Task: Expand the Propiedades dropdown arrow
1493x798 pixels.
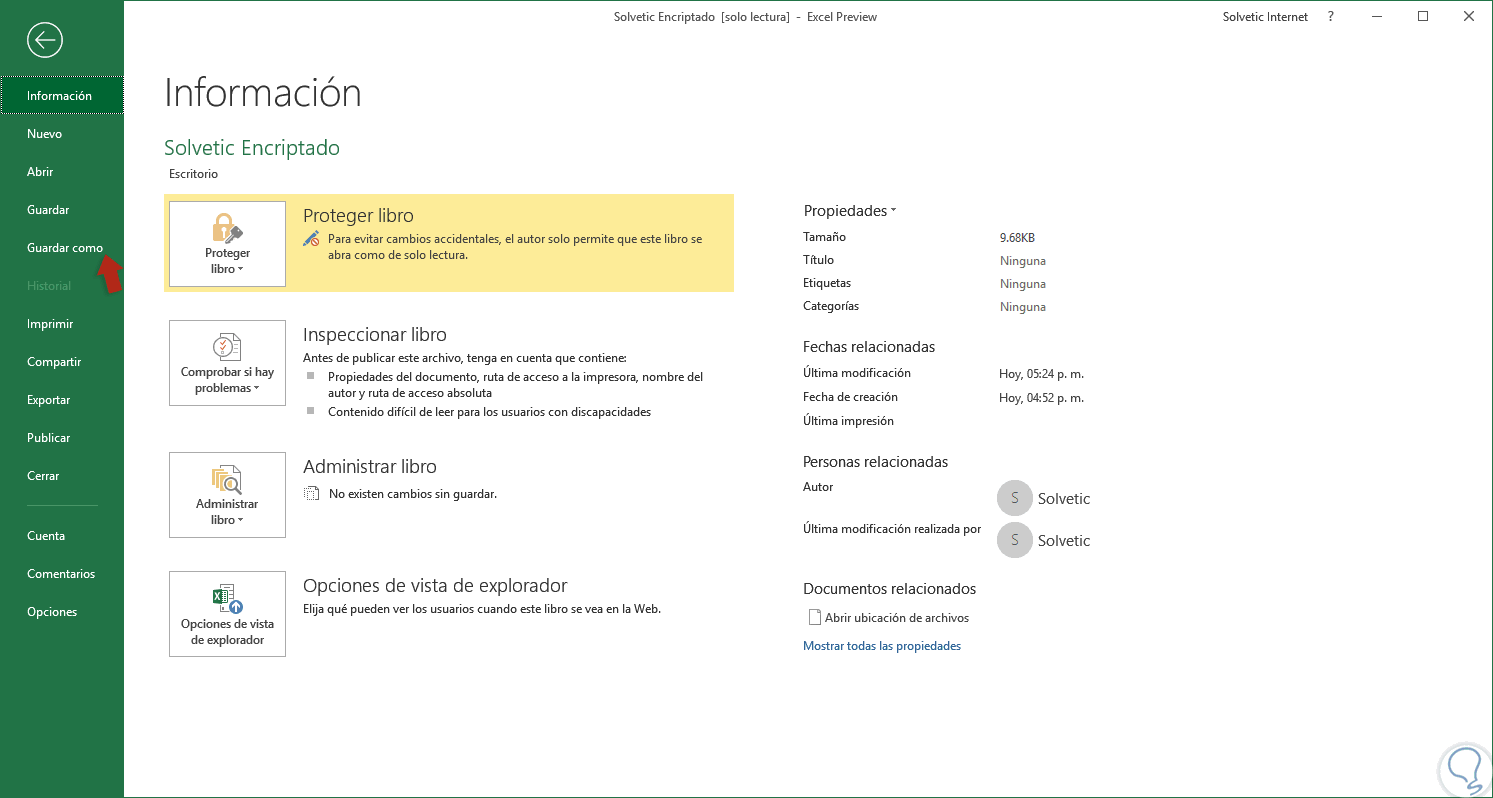Action: (x=893, y=211)
